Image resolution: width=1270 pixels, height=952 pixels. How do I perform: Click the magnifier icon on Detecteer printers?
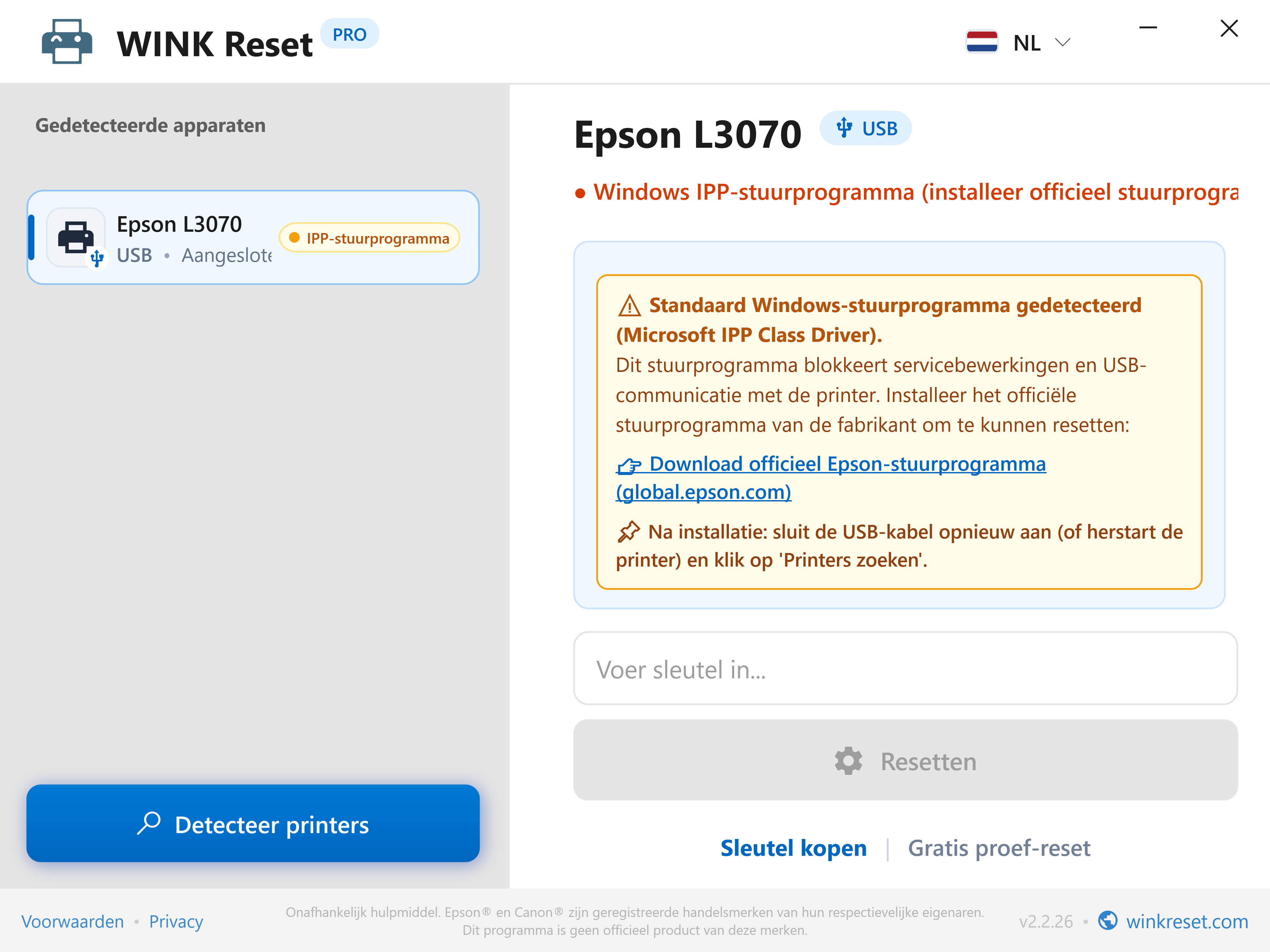(149, 823)
